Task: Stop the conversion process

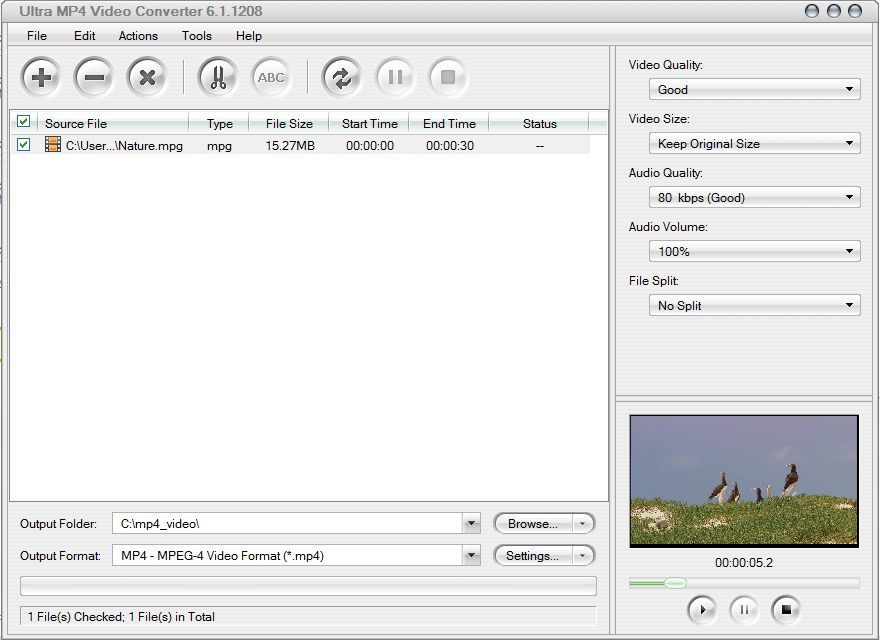Action: pos(448,77)
